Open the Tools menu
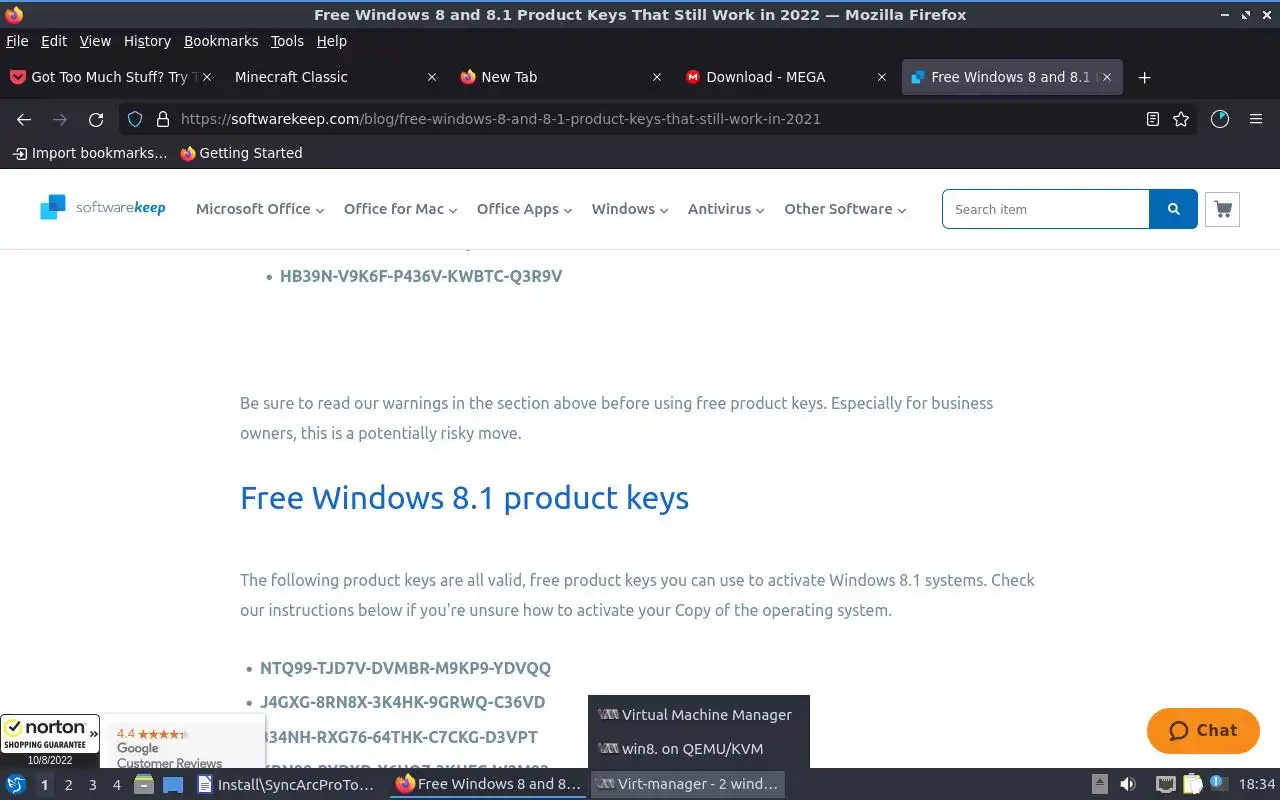Viewport: 1280px width, 800px height. 287,41
